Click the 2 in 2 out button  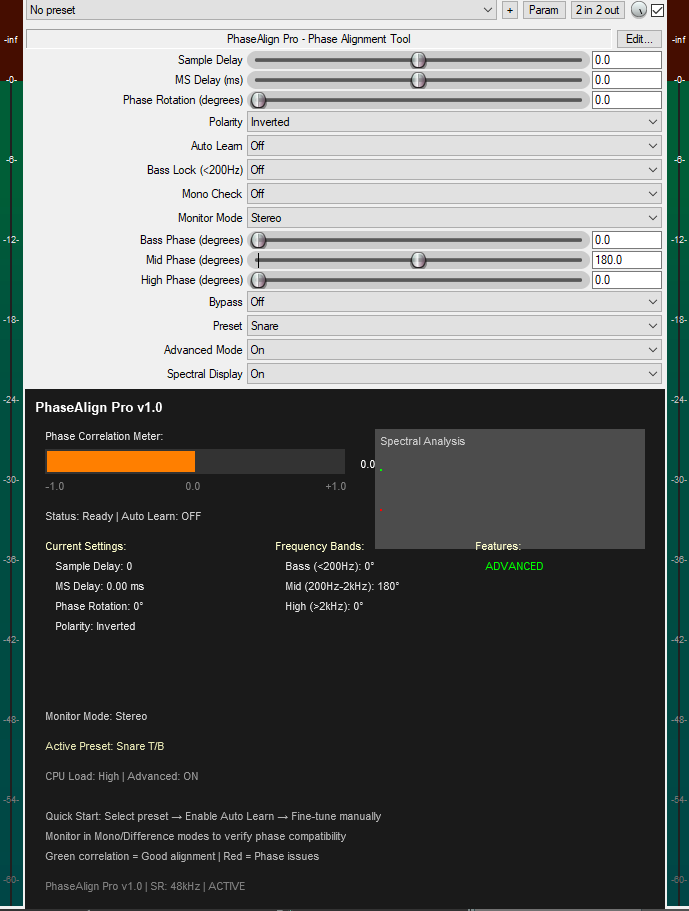(598, 10)
